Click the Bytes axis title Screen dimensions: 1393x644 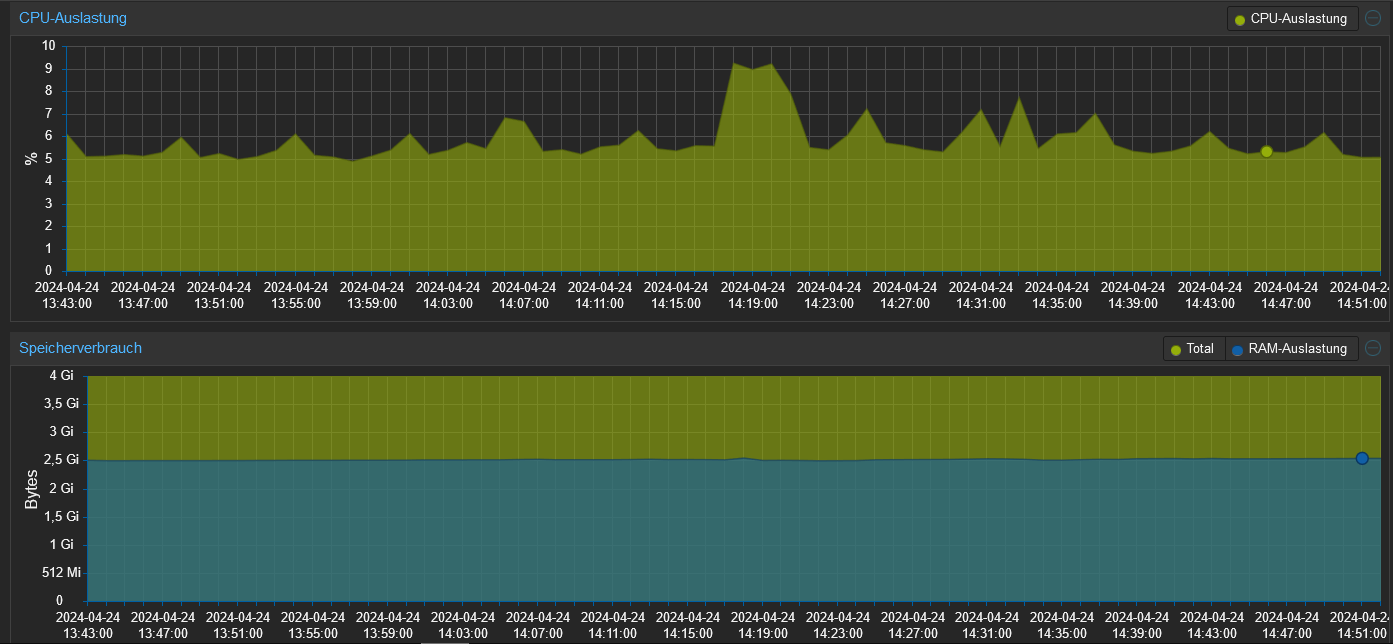(x=31, y=489)
